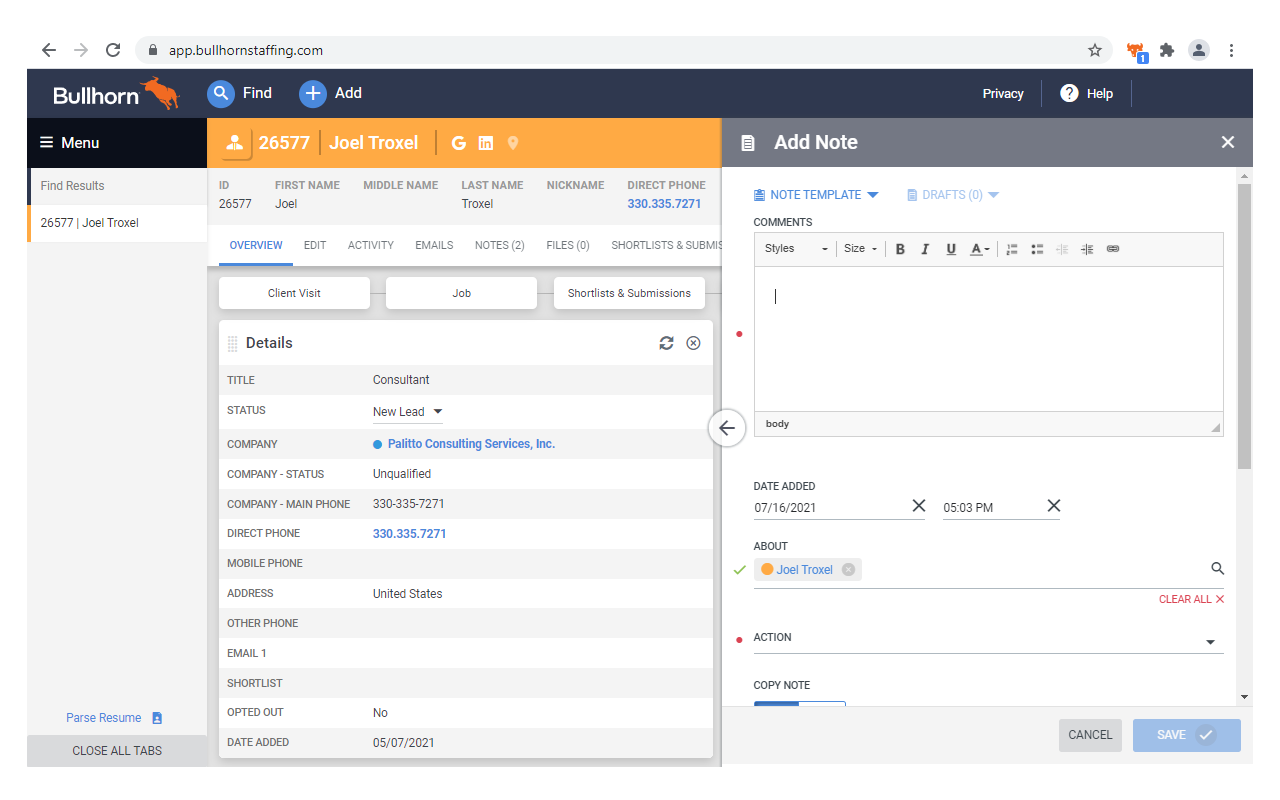Image resolution: width=1280 pixels, height=800 pixels.
Task: Click the decrease indent icon
Action: pyautogui.click(x=1062, y=249)
